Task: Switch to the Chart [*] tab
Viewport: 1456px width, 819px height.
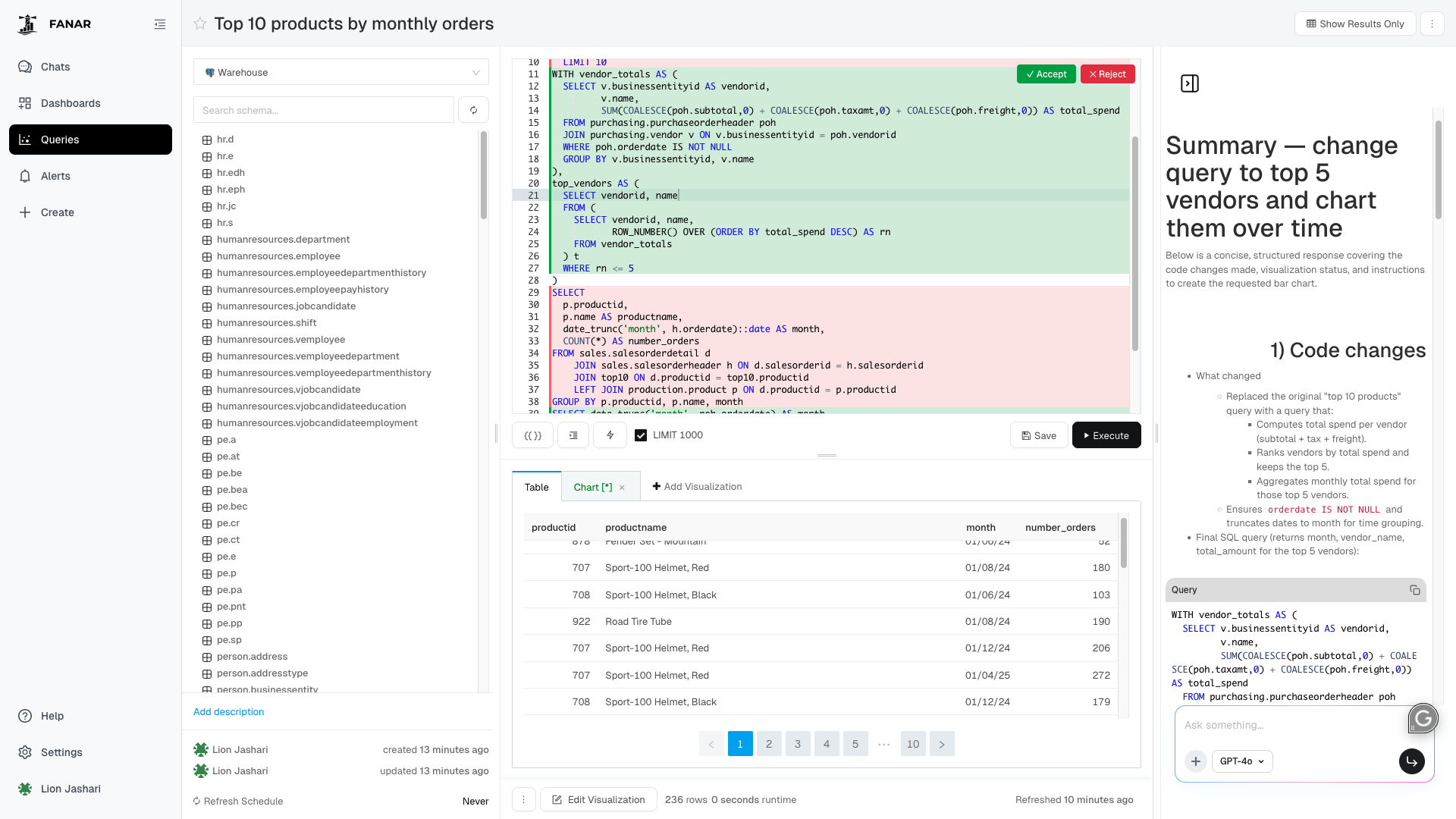Action: click(592, 487)
